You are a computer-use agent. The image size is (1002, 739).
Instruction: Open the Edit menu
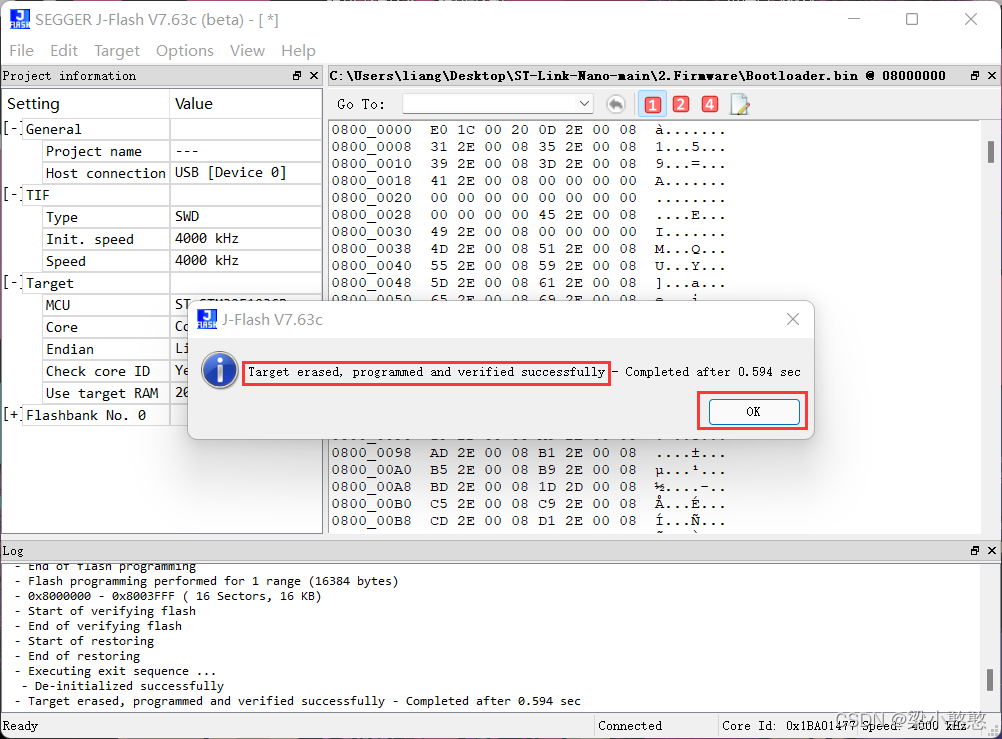coord(64,51)
